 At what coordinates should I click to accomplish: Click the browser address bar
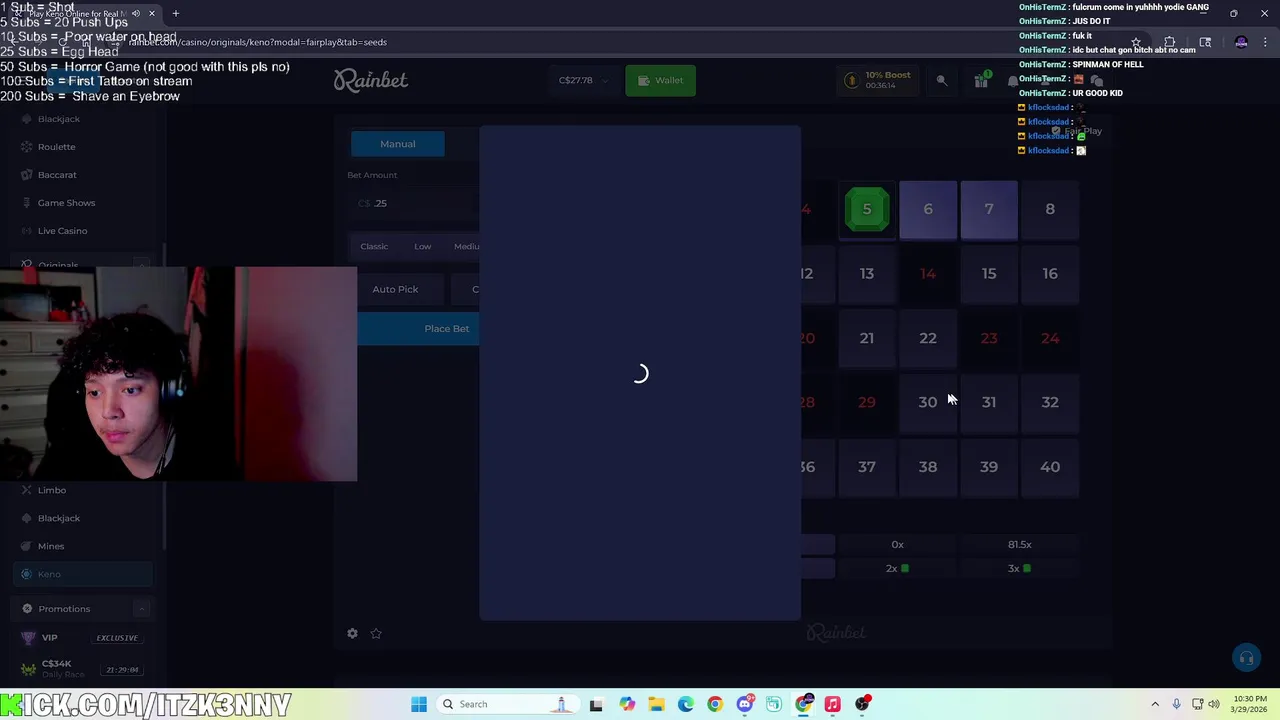click(x=620, y=42)
